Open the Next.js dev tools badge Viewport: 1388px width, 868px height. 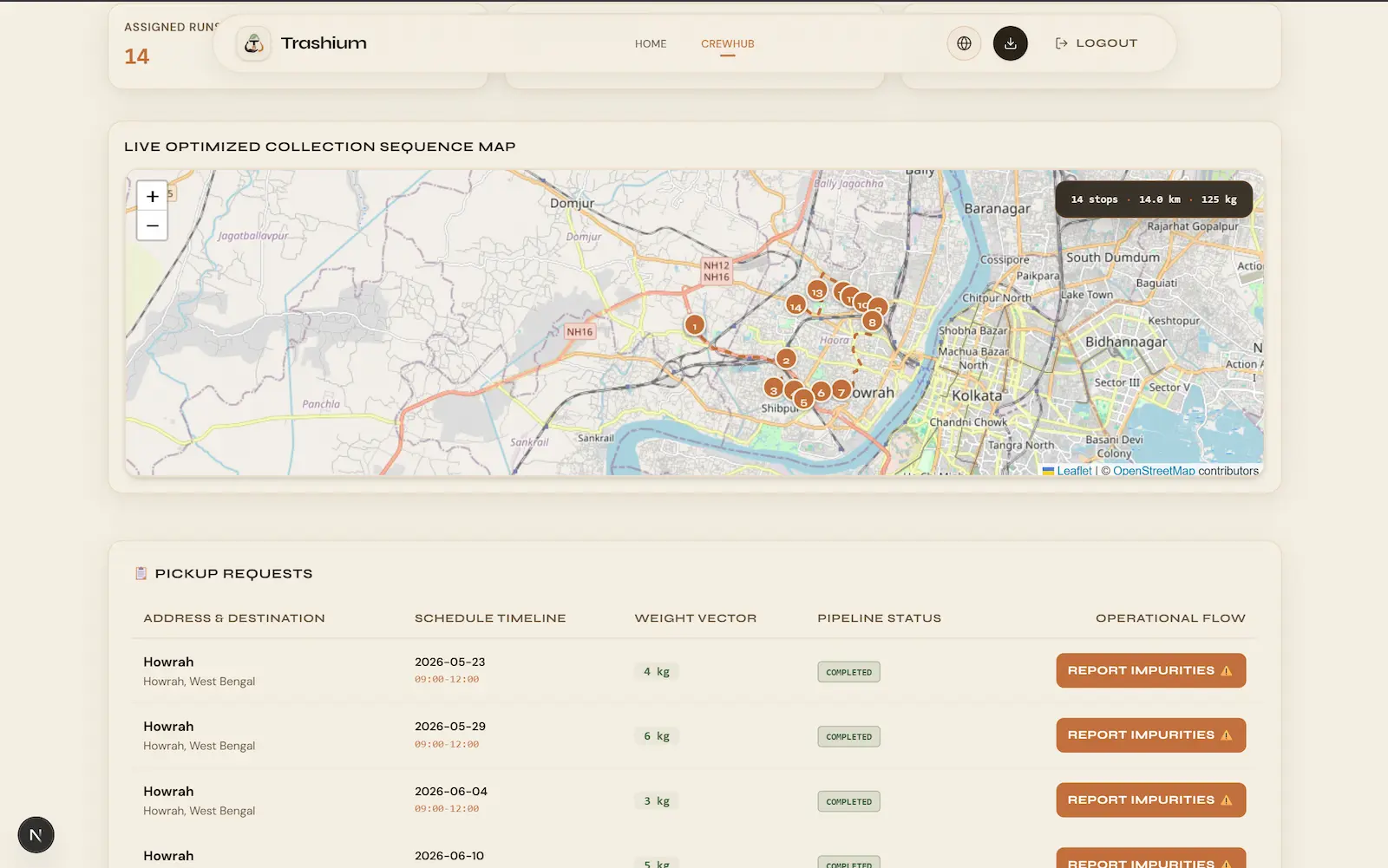(36, 835)
